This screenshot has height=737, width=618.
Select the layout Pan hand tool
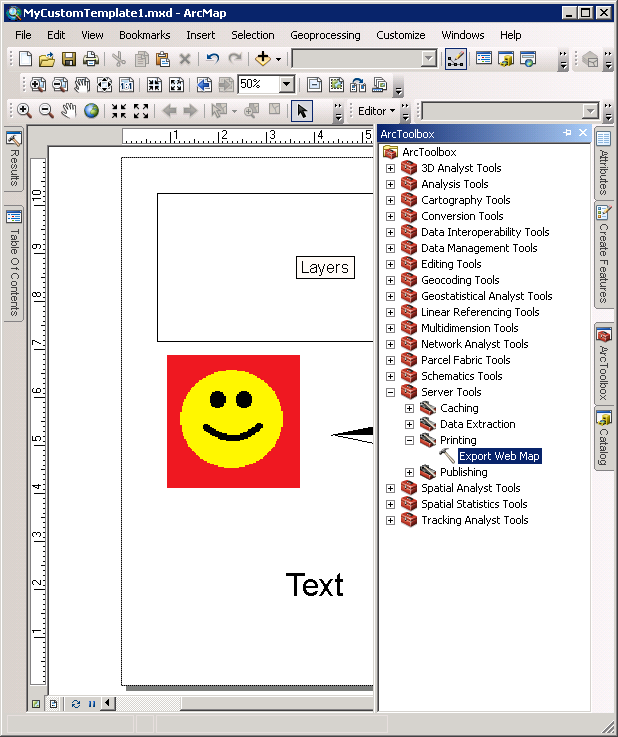[x=82, y=85]
